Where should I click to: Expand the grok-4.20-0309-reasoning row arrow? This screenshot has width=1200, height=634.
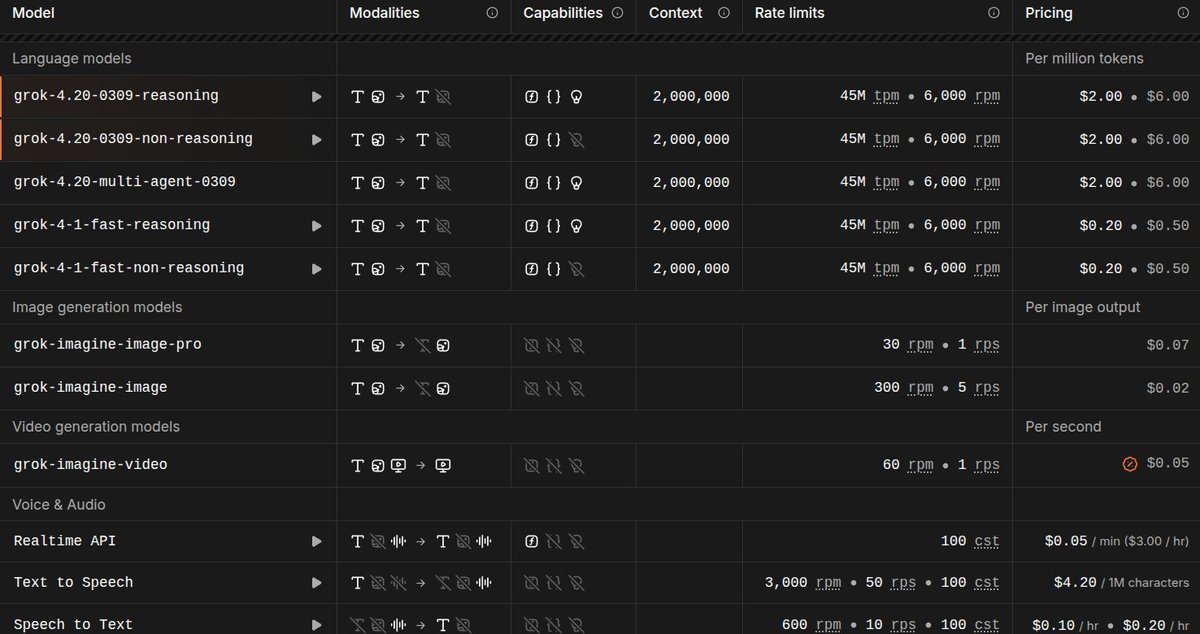tap(317, 97)
